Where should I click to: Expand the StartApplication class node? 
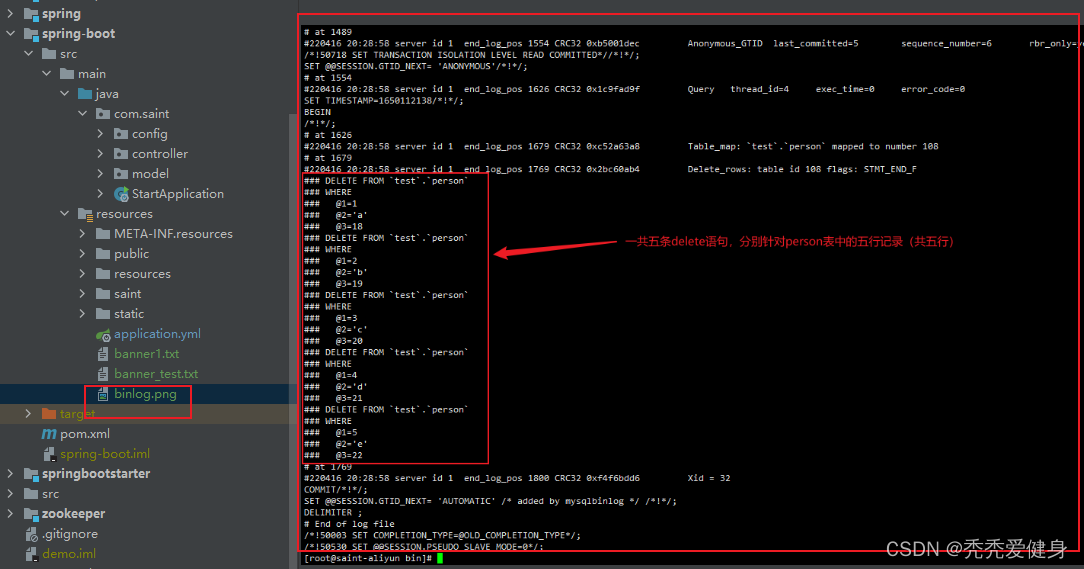[100, 194]
